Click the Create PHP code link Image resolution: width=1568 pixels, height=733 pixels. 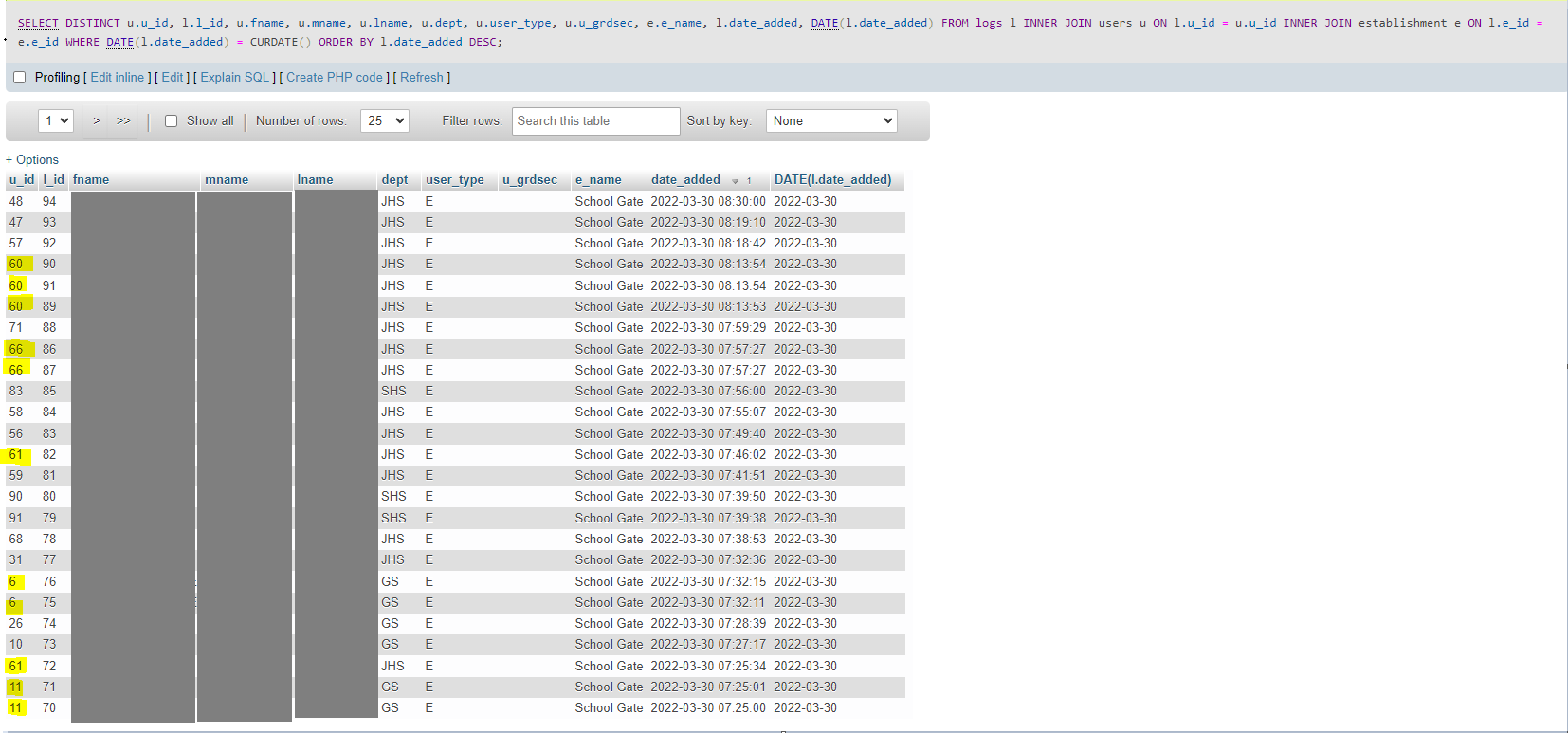(x=335, y=78)
